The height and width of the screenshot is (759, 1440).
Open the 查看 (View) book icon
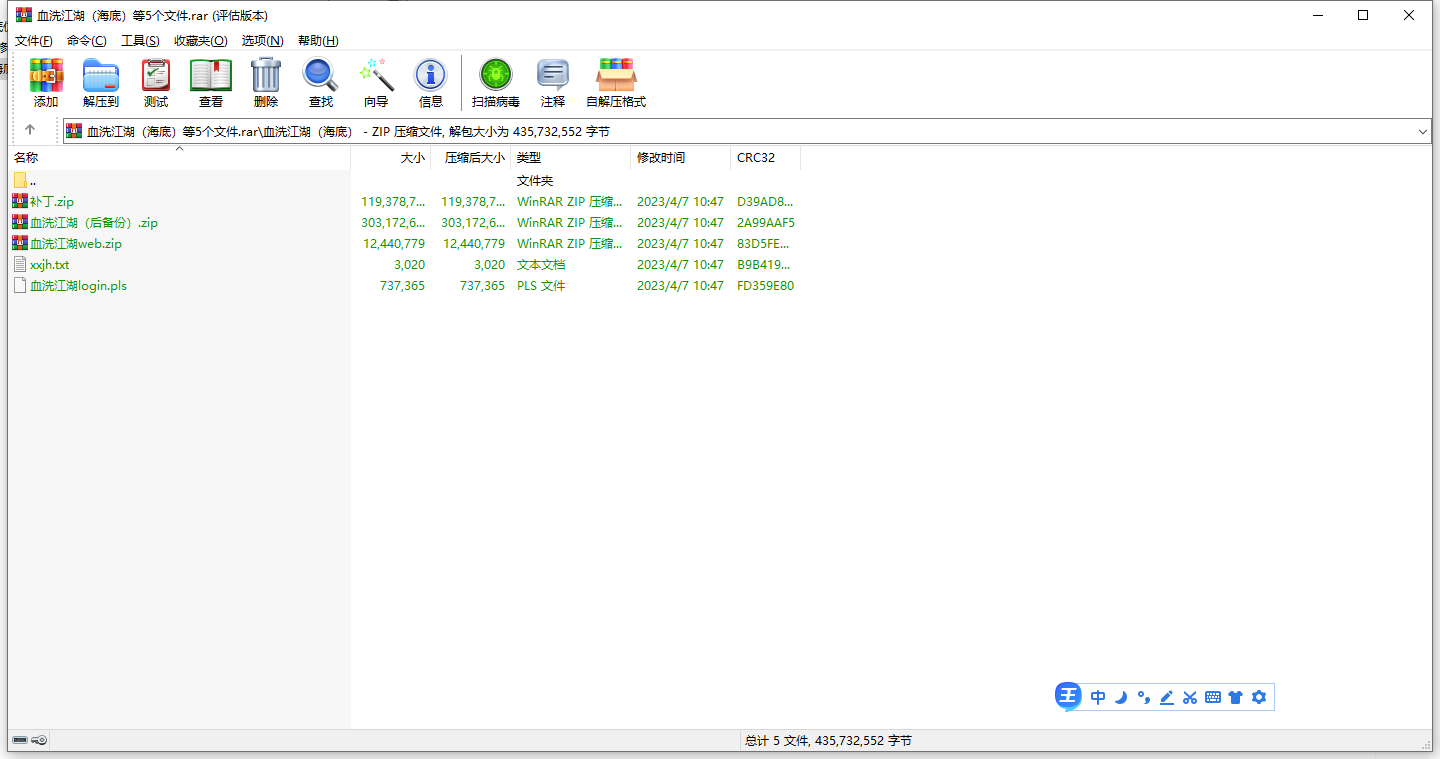pyautogui.click(x=211, y=82)
